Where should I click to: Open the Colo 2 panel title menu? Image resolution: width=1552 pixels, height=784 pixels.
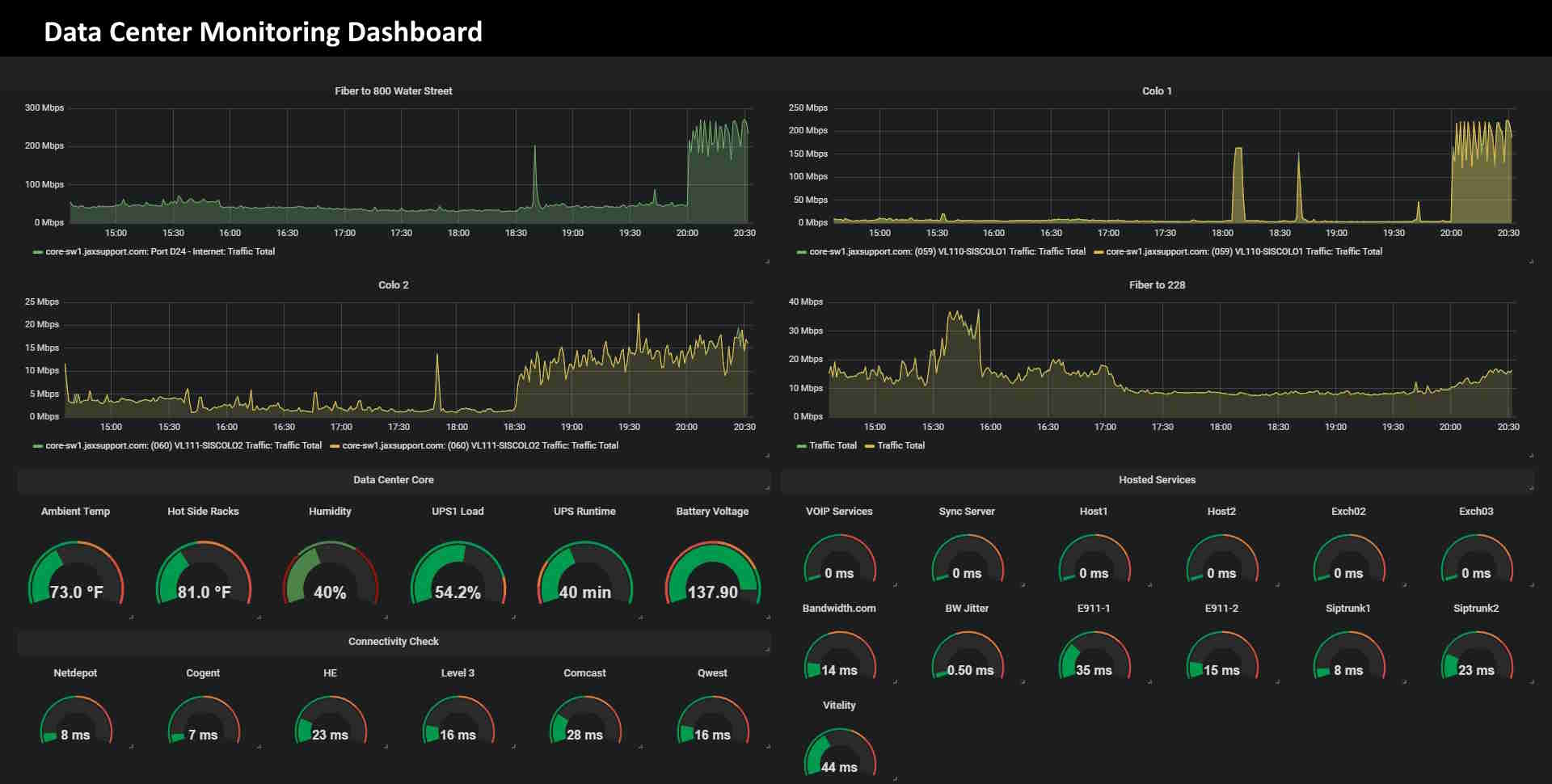pyautogui.click(x=394, y=285)
